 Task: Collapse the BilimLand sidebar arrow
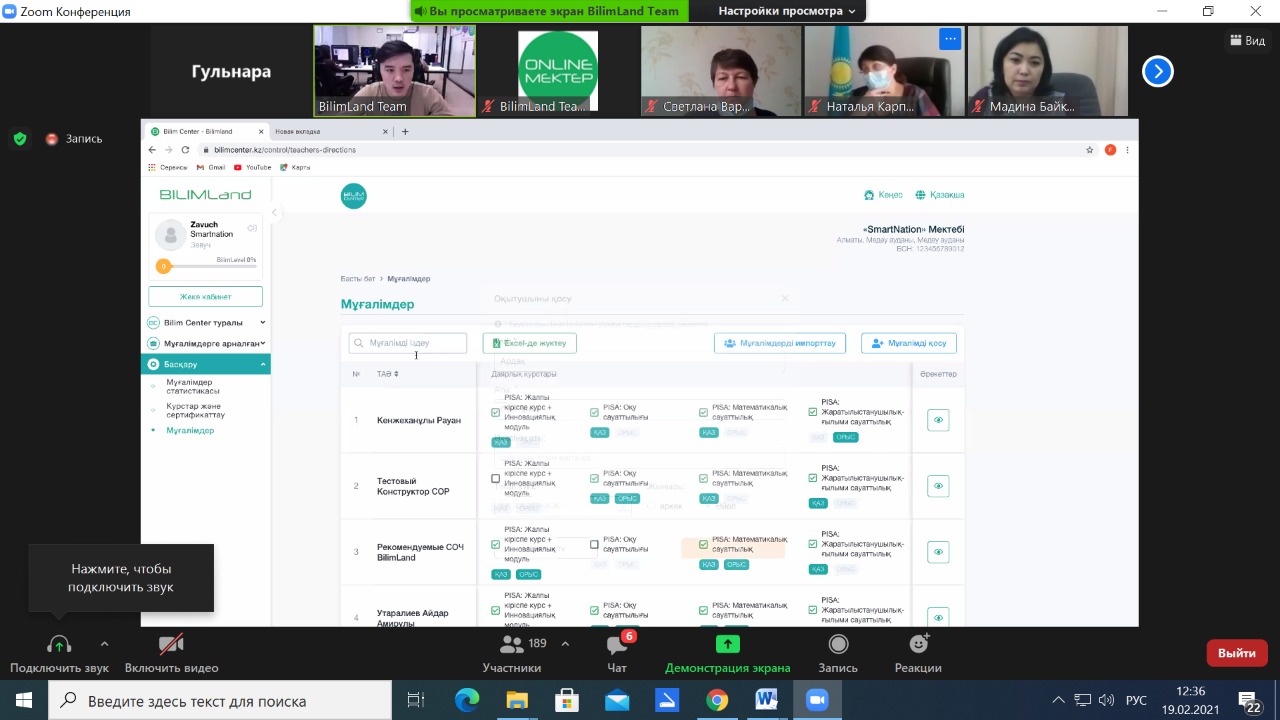click(274, 213)
